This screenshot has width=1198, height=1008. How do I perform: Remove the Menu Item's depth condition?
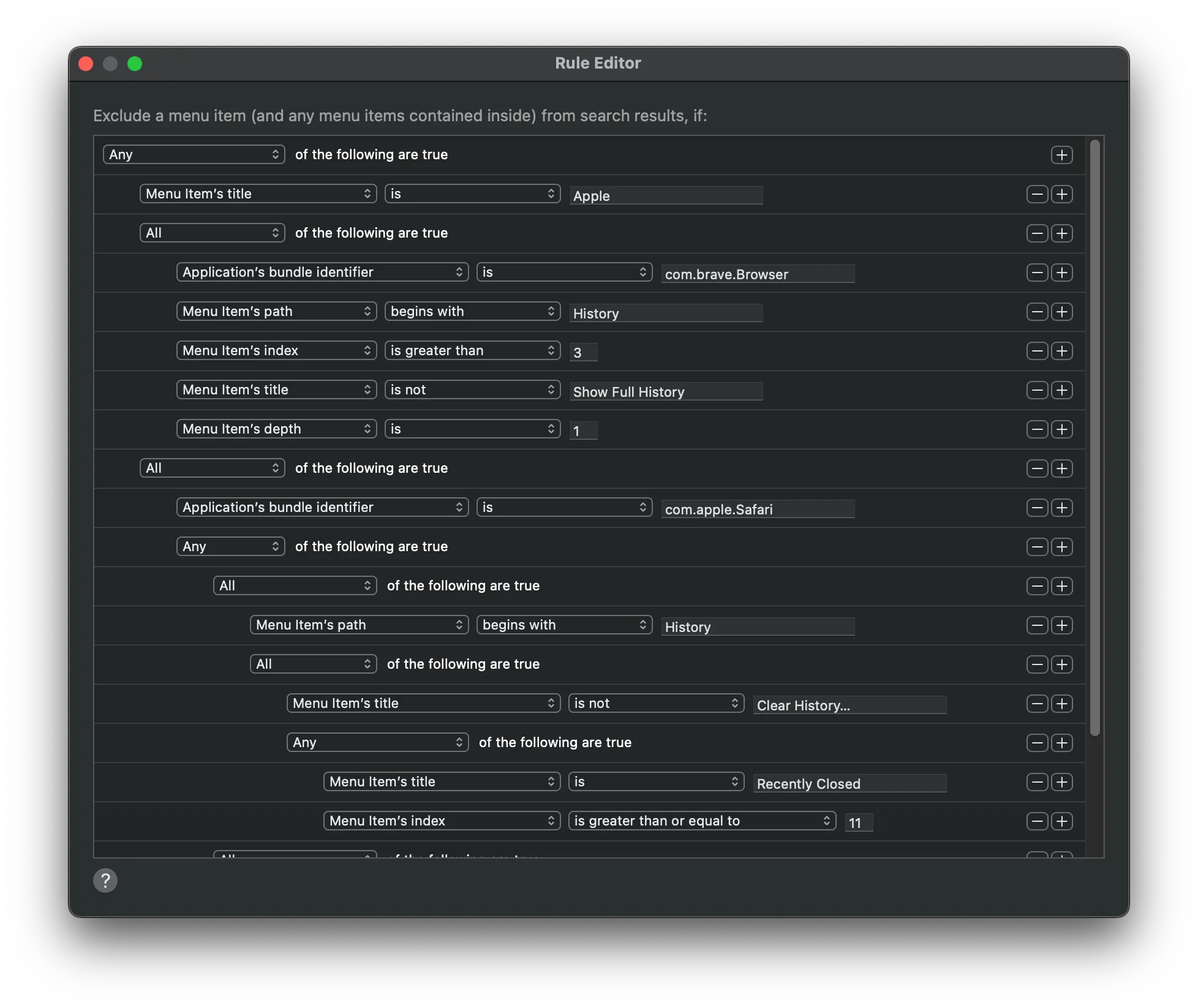click(x=1037, y=429)
